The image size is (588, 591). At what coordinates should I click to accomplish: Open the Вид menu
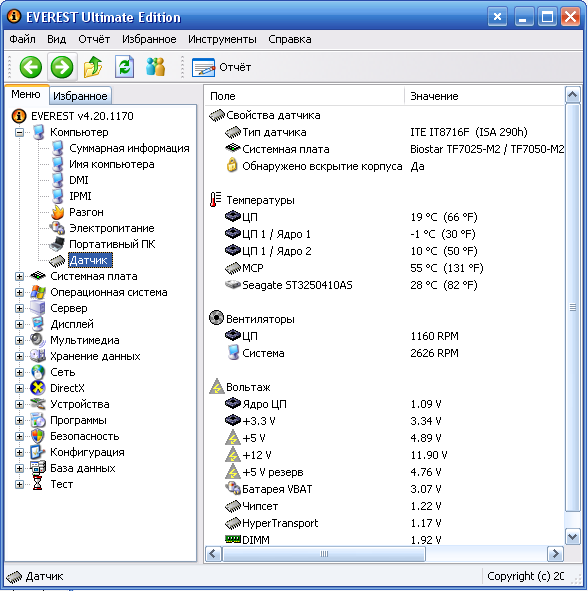(57, 39)
